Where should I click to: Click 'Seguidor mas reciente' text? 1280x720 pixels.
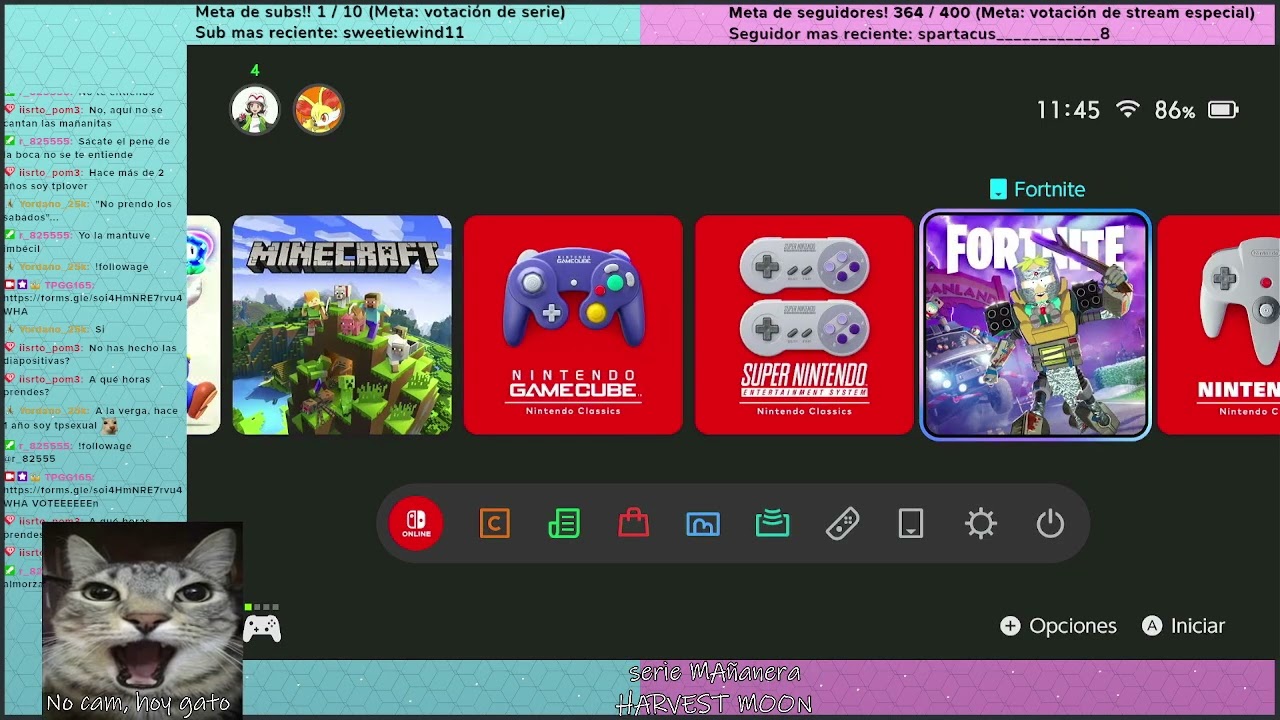(x=919, y=33)
